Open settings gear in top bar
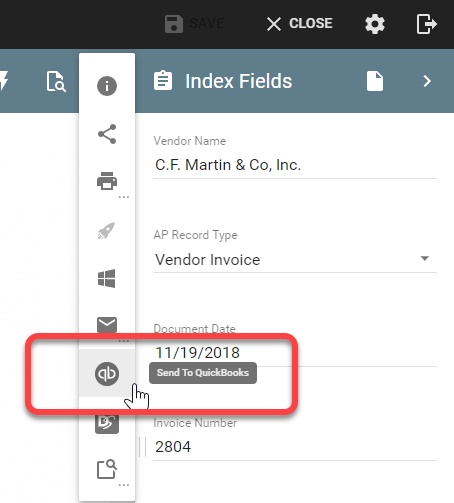454x503 pixels. pos(375,24)
